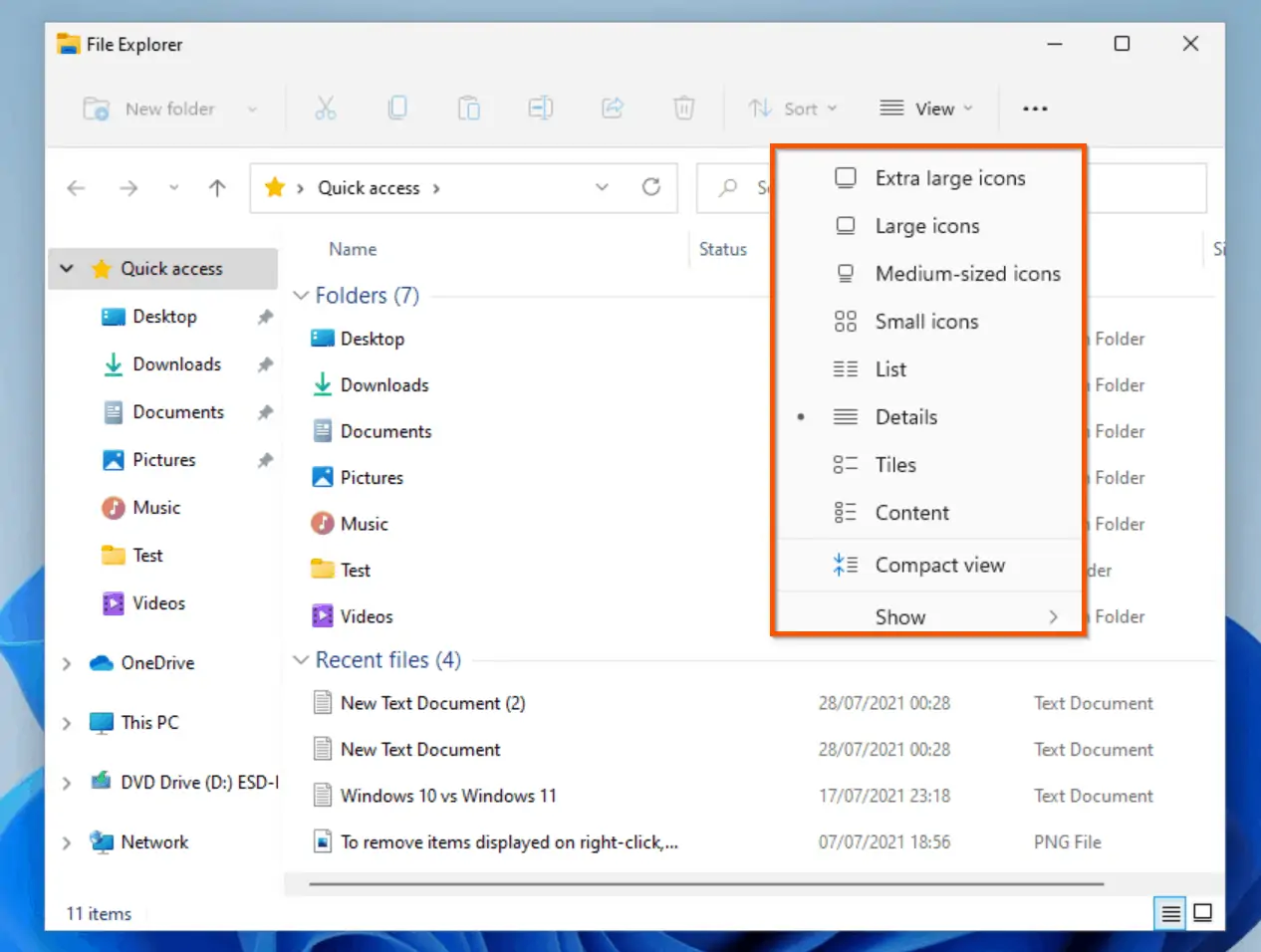Click the Desktop icon in Folders list

click(x=323, y=339)
